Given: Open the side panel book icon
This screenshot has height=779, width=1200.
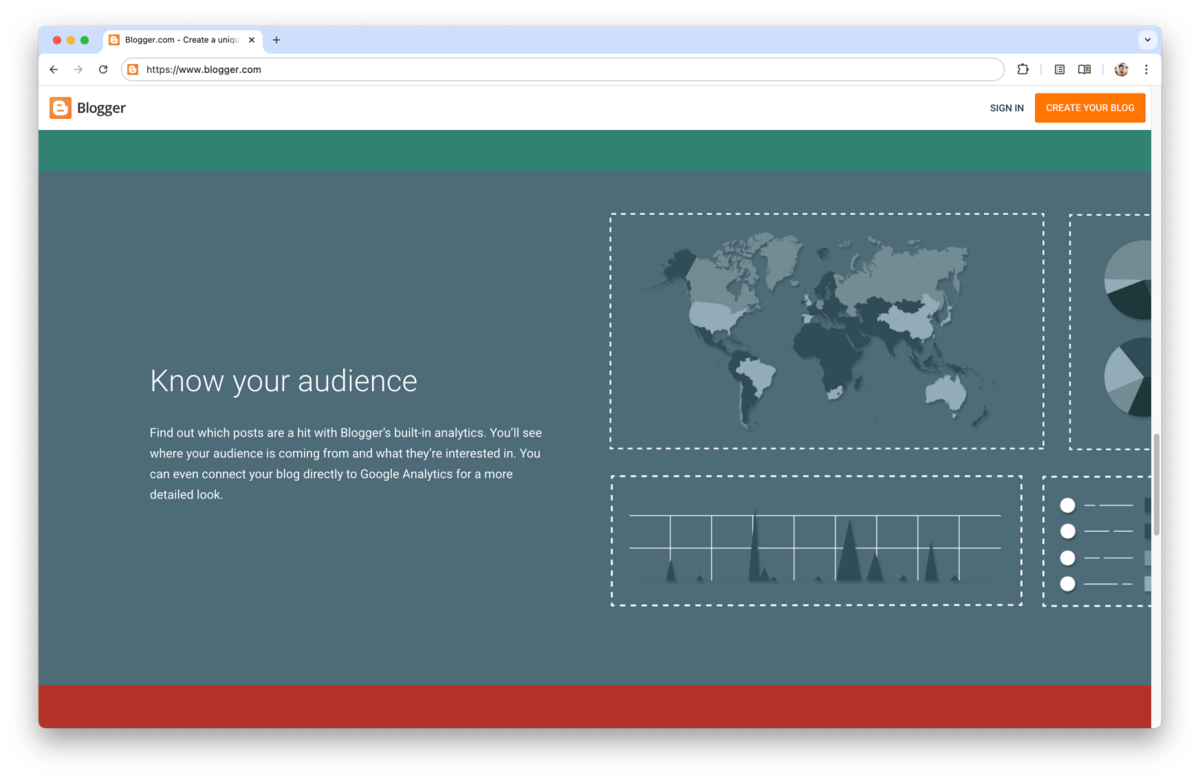Looking at the screenshot, I should (1084, 69).
